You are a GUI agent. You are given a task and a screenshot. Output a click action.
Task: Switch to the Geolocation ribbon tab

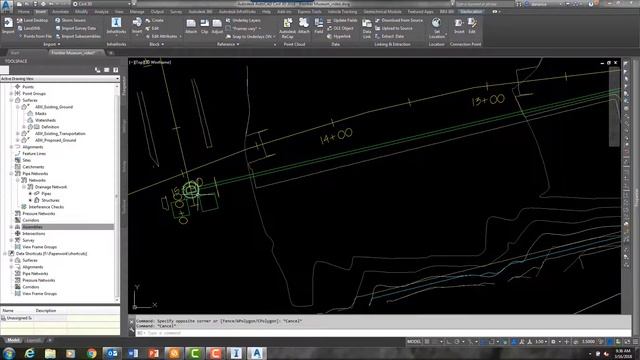pyautogui.click(x=471, y=12)
